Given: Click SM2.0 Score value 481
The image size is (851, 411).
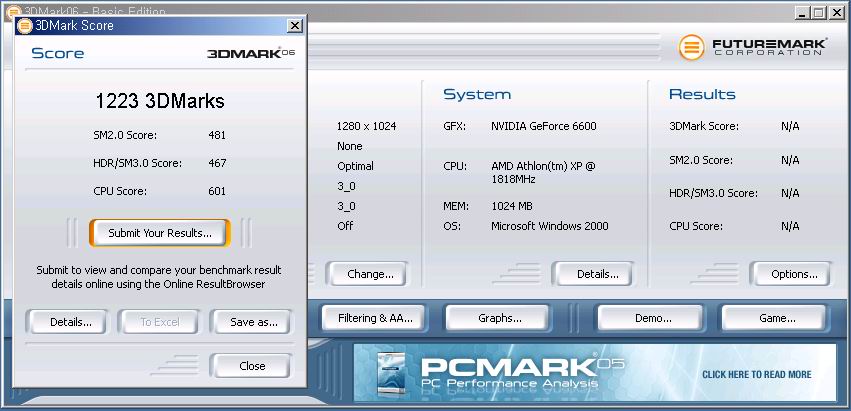Looking at the screenshot, I should (x=217, y=135).
